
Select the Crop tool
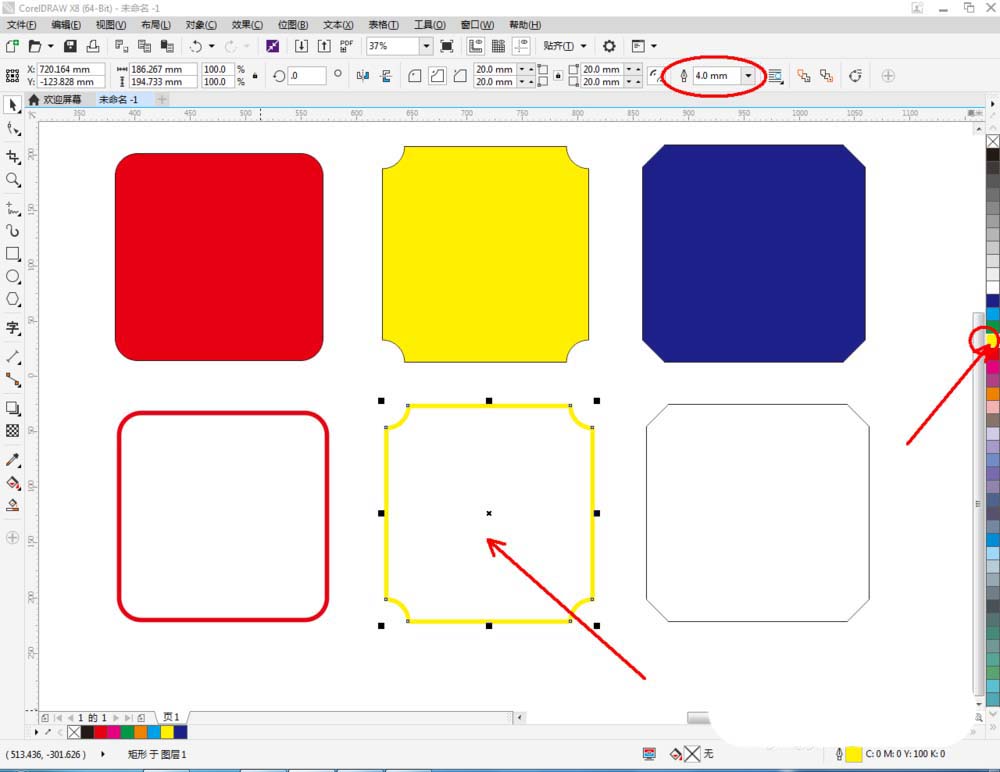coord(12,156)
